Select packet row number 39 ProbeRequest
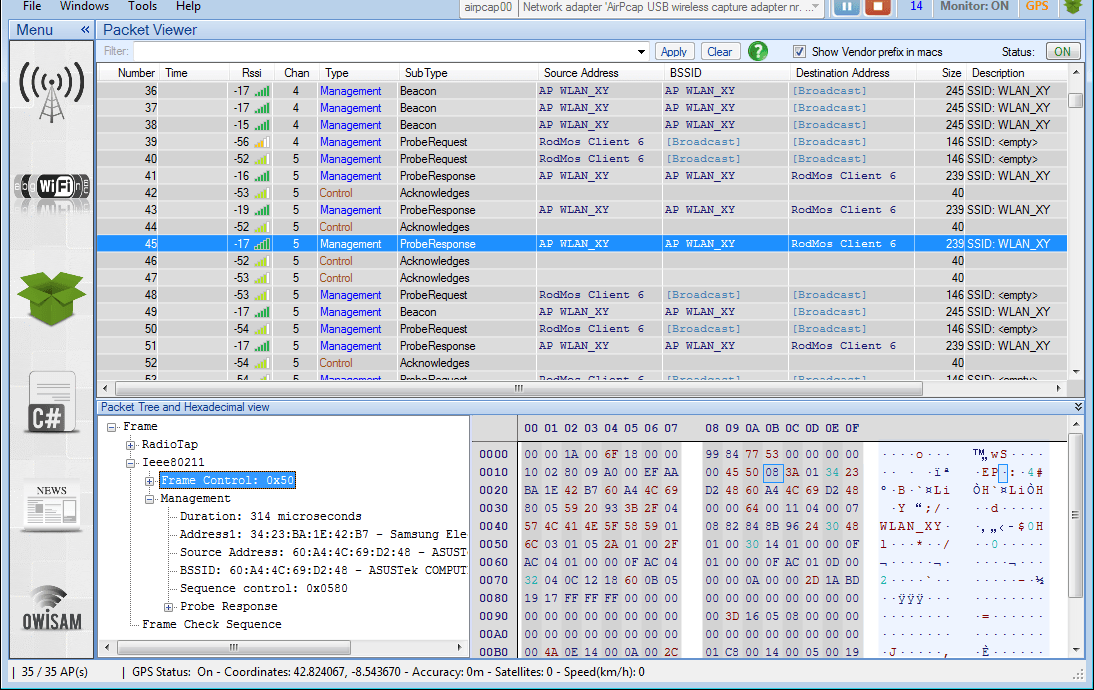1094x690 pixels. [582, 142]
